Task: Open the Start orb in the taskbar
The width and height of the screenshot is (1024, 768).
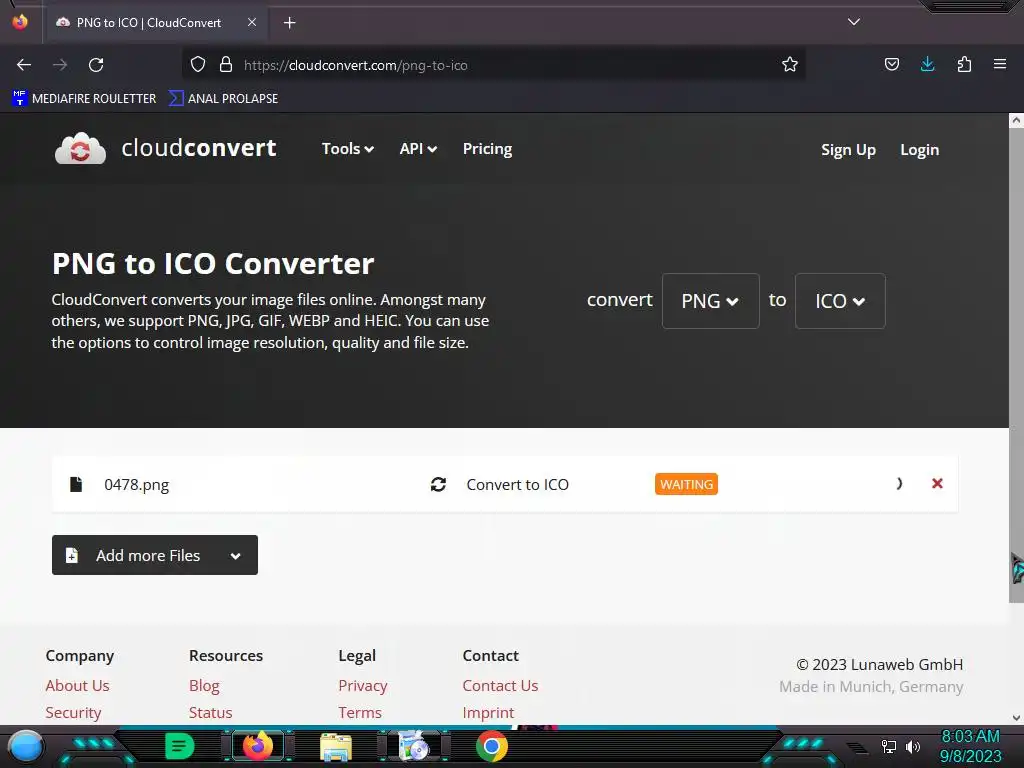Action: click(x=26, y=746)
